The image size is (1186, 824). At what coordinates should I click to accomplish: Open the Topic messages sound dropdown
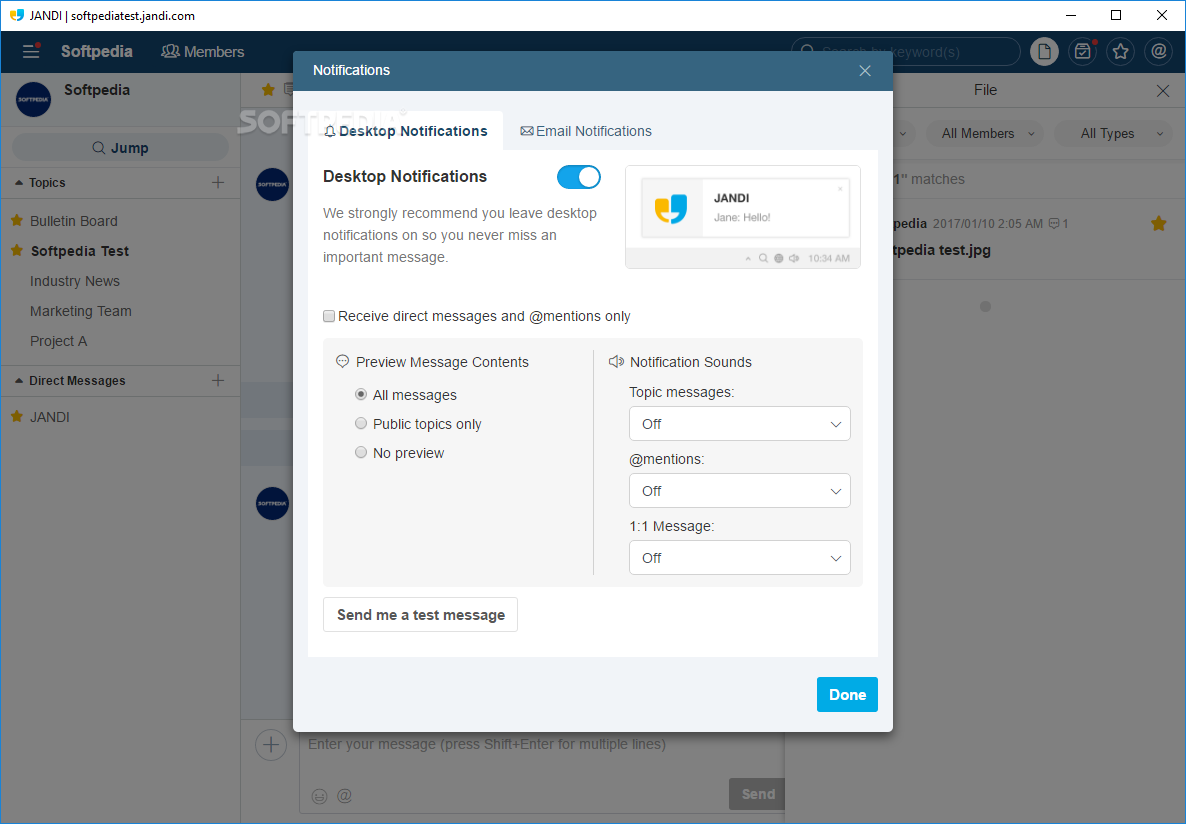(739, 424)
